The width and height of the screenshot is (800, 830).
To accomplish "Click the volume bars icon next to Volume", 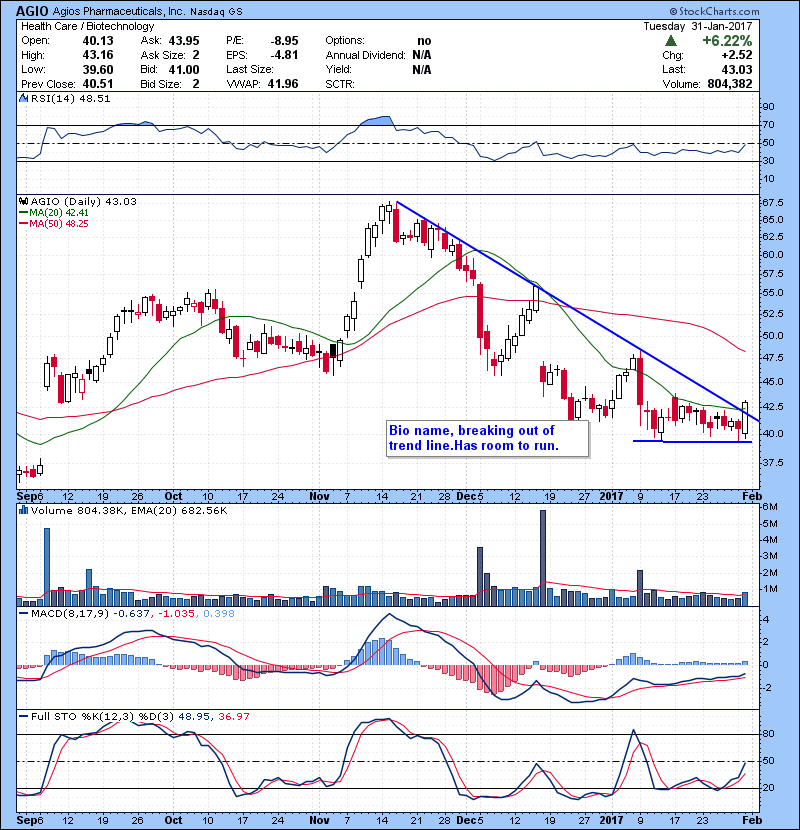I will point(23,510).
